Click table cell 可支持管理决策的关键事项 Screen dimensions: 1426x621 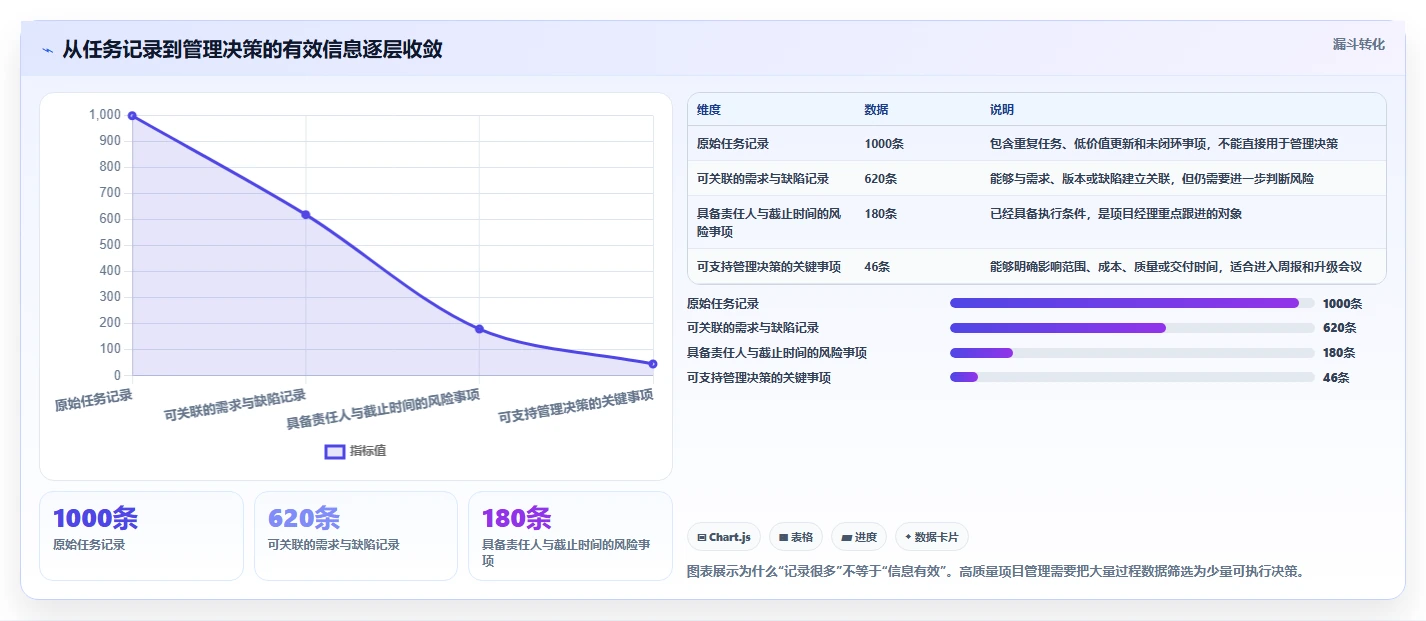pos(769,267)
